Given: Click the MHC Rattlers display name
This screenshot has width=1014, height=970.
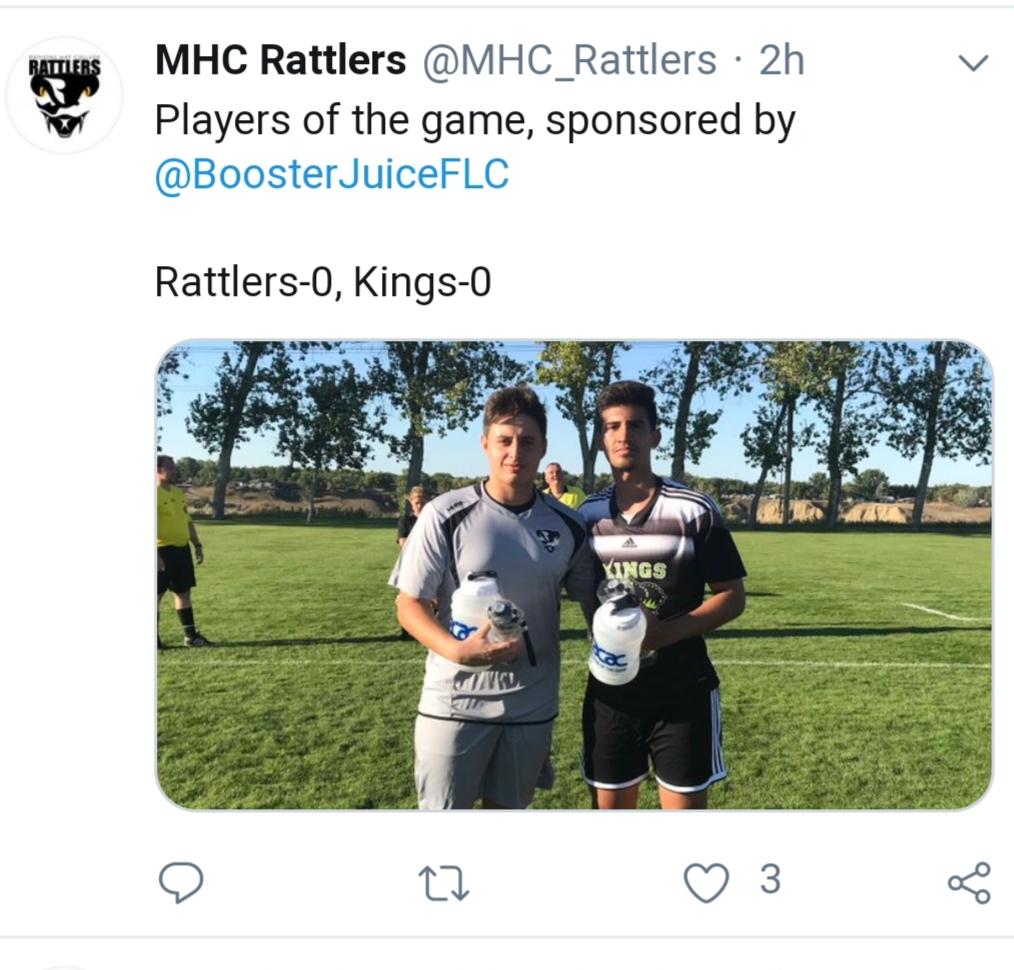Looking at the screenshot, I should [x=281, y=60].
